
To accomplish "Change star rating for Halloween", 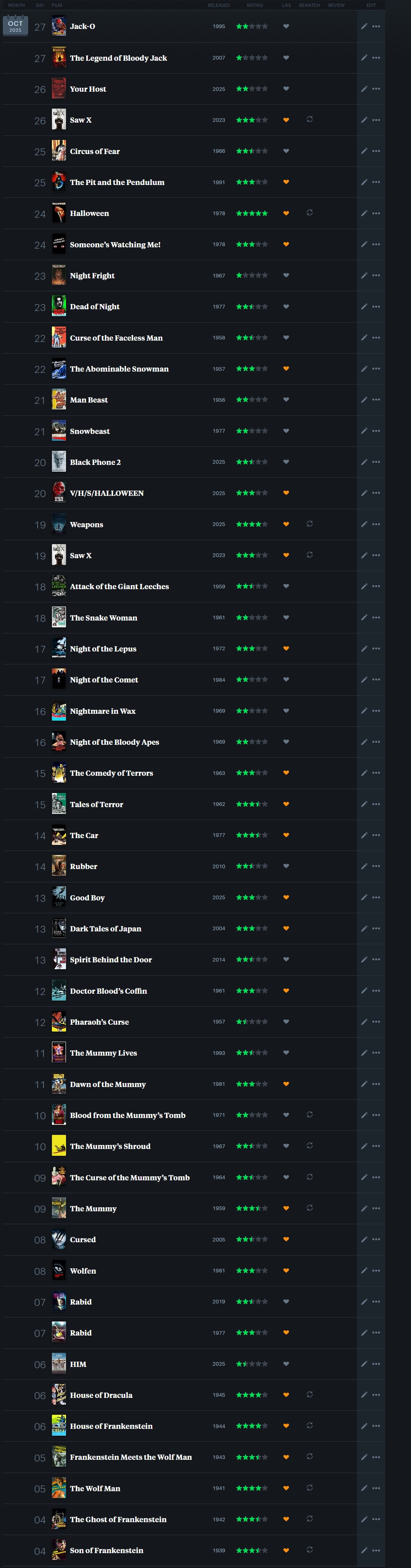I will 252,213.
